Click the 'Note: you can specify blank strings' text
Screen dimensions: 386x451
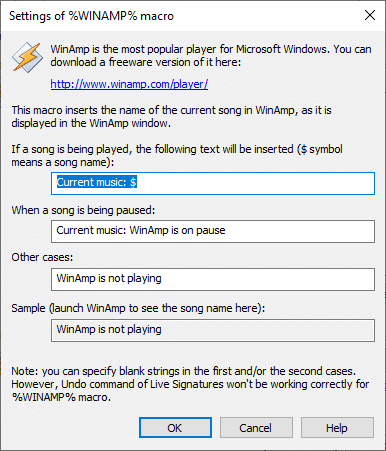click(184, 371)
